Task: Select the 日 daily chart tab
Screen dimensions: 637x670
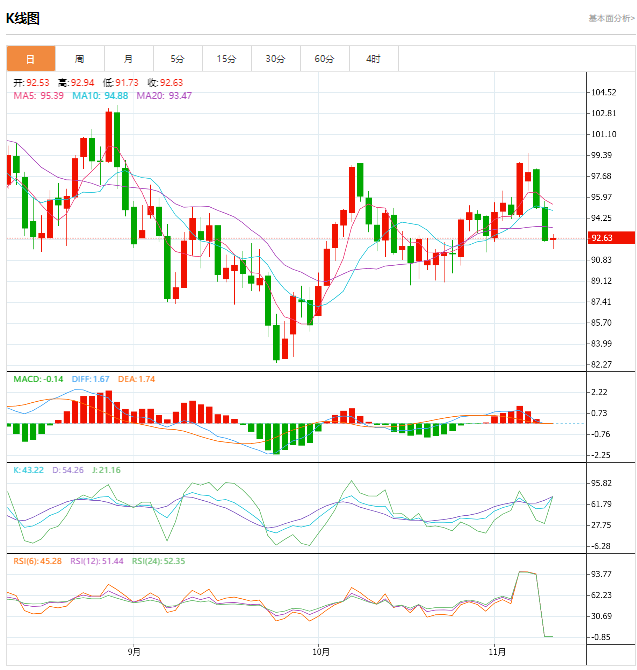Action: pos(31,59)
